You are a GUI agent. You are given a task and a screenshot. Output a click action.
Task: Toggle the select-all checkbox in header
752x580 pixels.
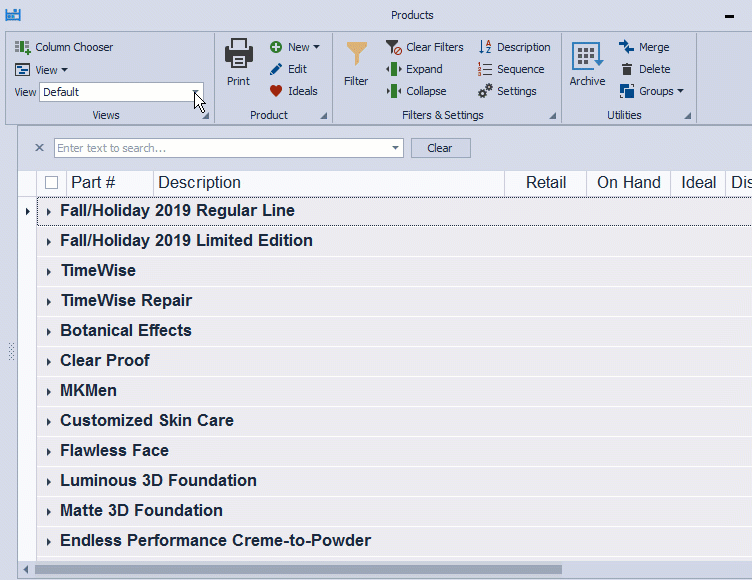[51, 183]
